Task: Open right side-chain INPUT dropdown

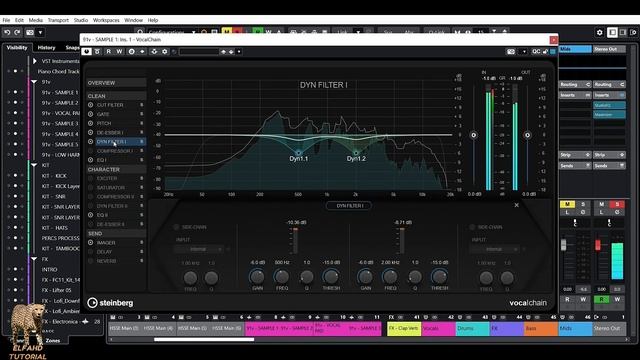Action: coord(495,249)
